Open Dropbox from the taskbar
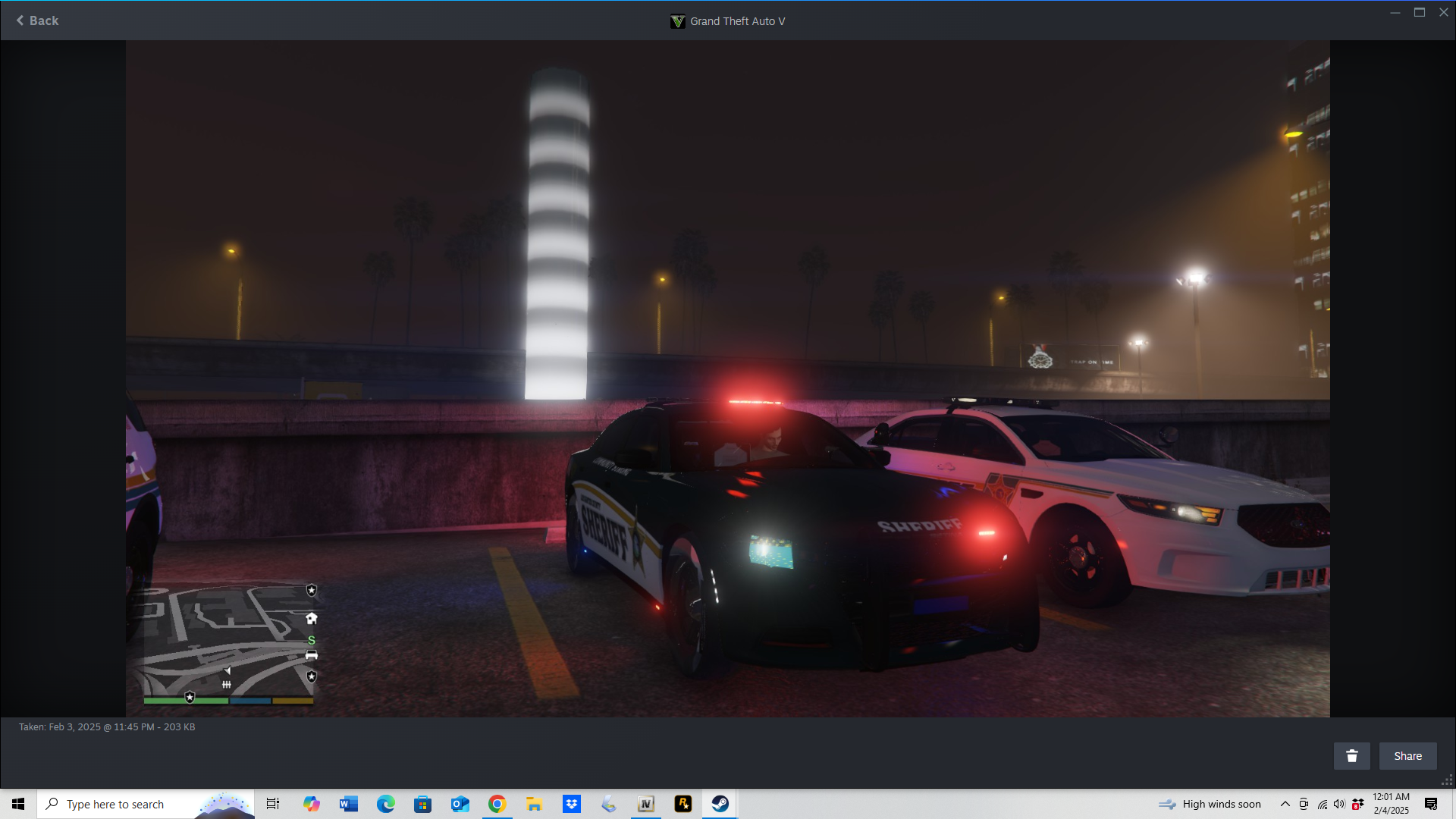The height and width of the screenshot is (819, 1456). coord(571,804)
